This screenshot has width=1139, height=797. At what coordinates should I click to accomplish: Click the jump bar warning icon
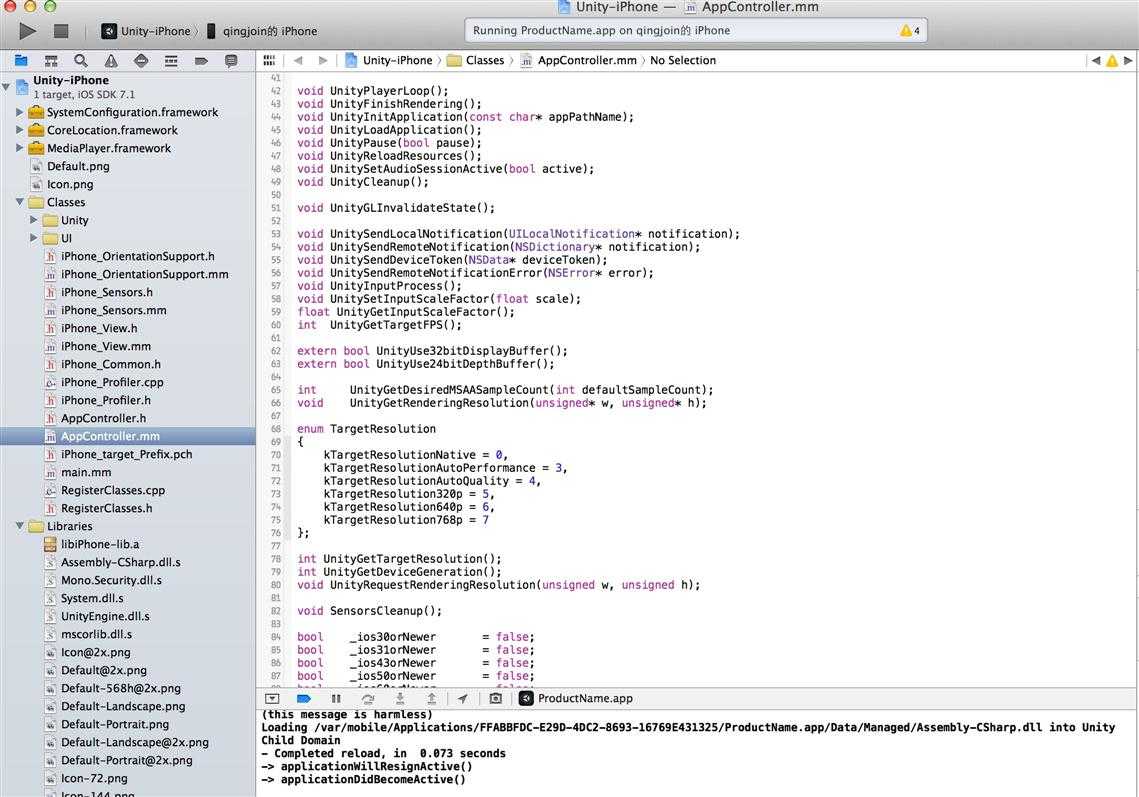pos(1111,60)
